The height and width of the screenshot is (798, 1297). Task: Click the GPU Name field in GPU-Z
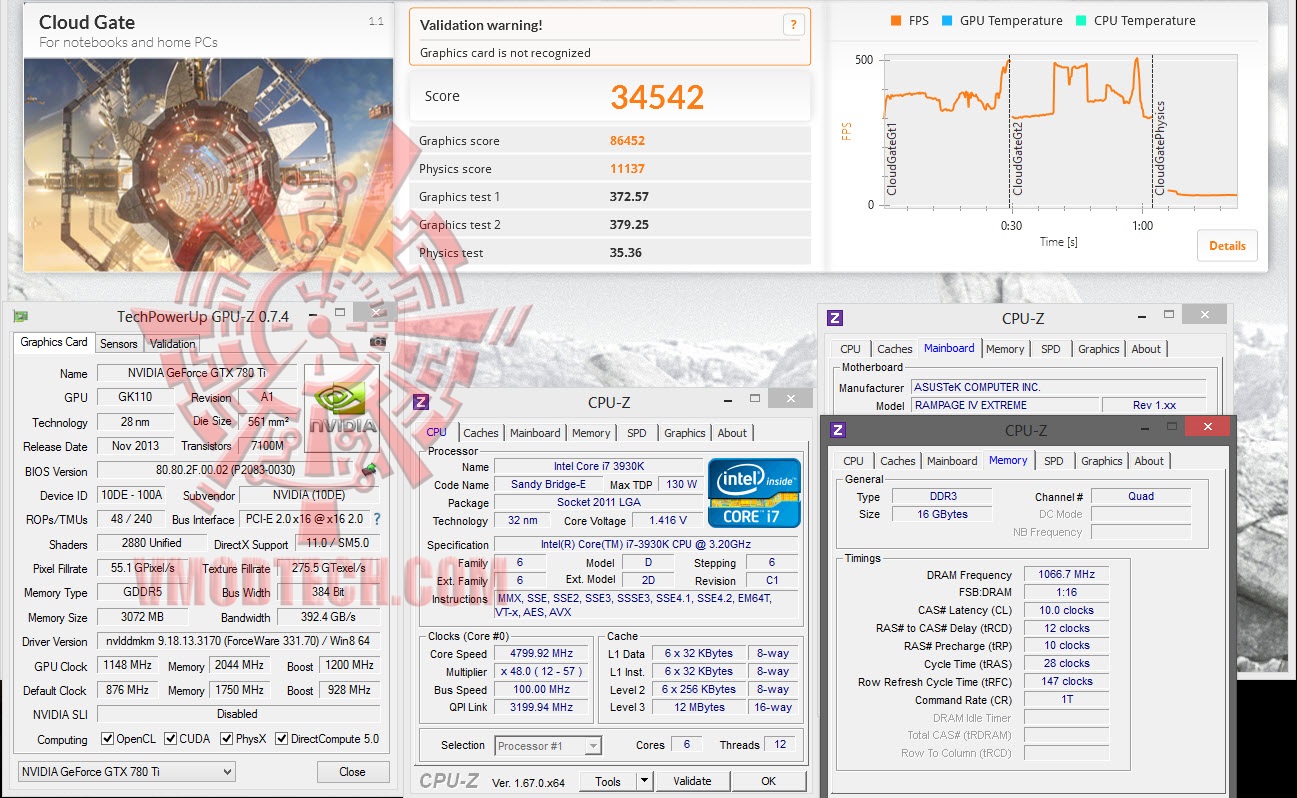pos(197,373)
